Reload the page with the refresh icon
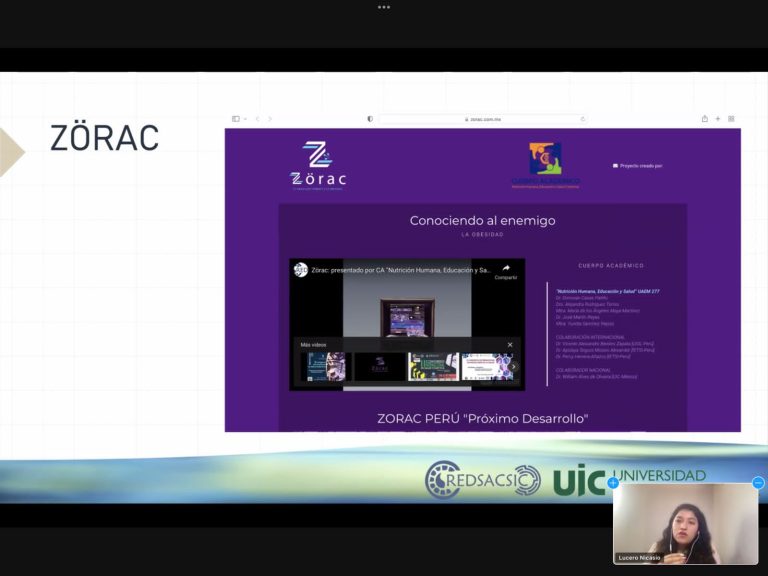768x576 pixels. (x=583, y=119)
